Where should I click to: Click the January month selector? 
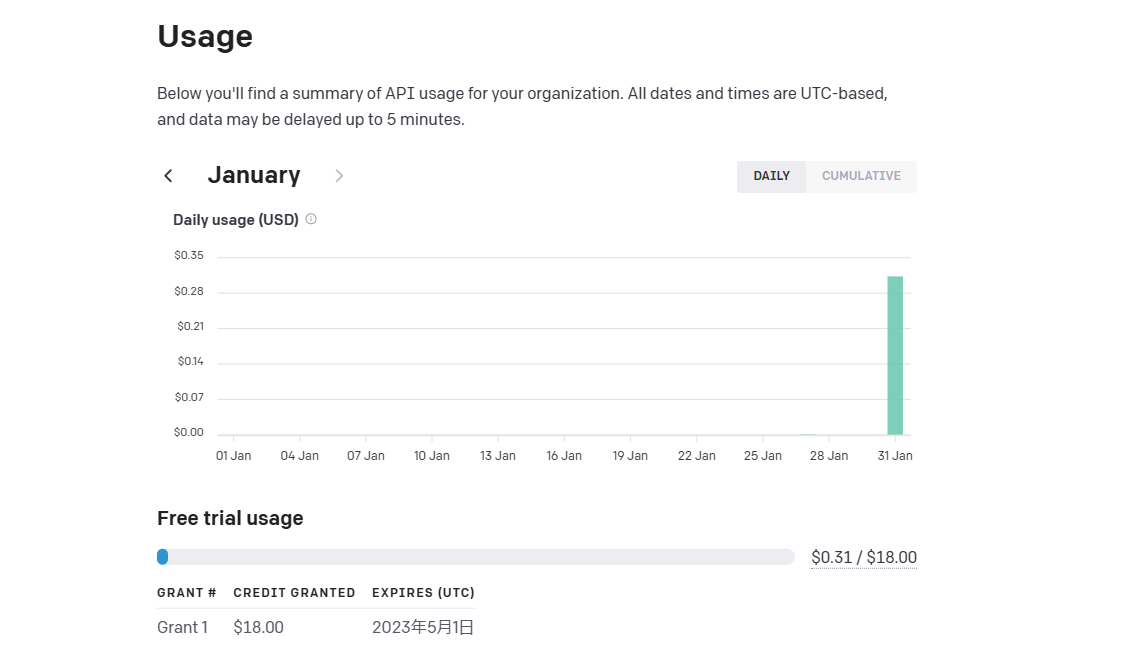click(253, 175)
